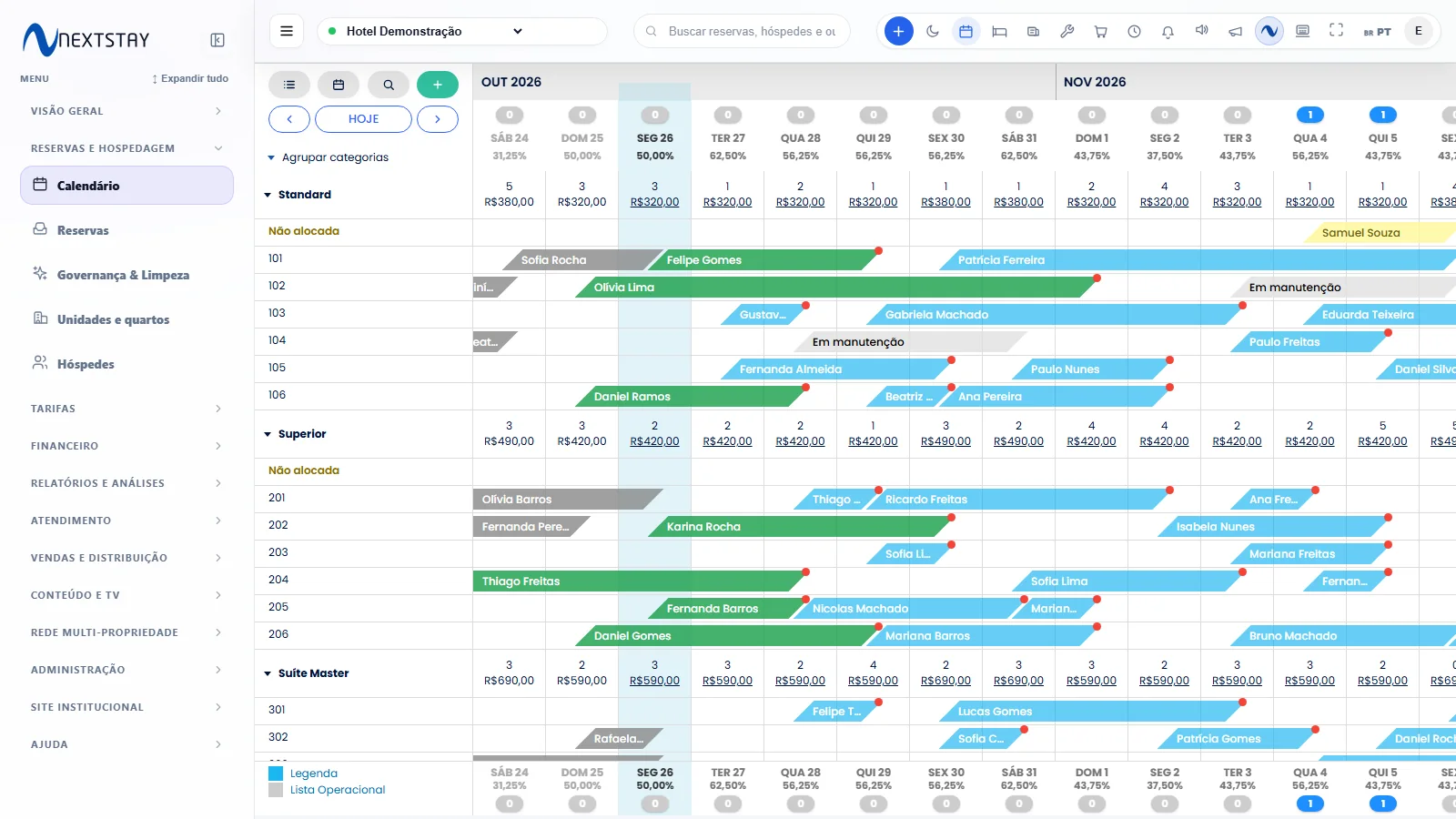Expand the Tarifas menu section
This screenshot has width=1456, height=819.
click(x=126, y=409)
